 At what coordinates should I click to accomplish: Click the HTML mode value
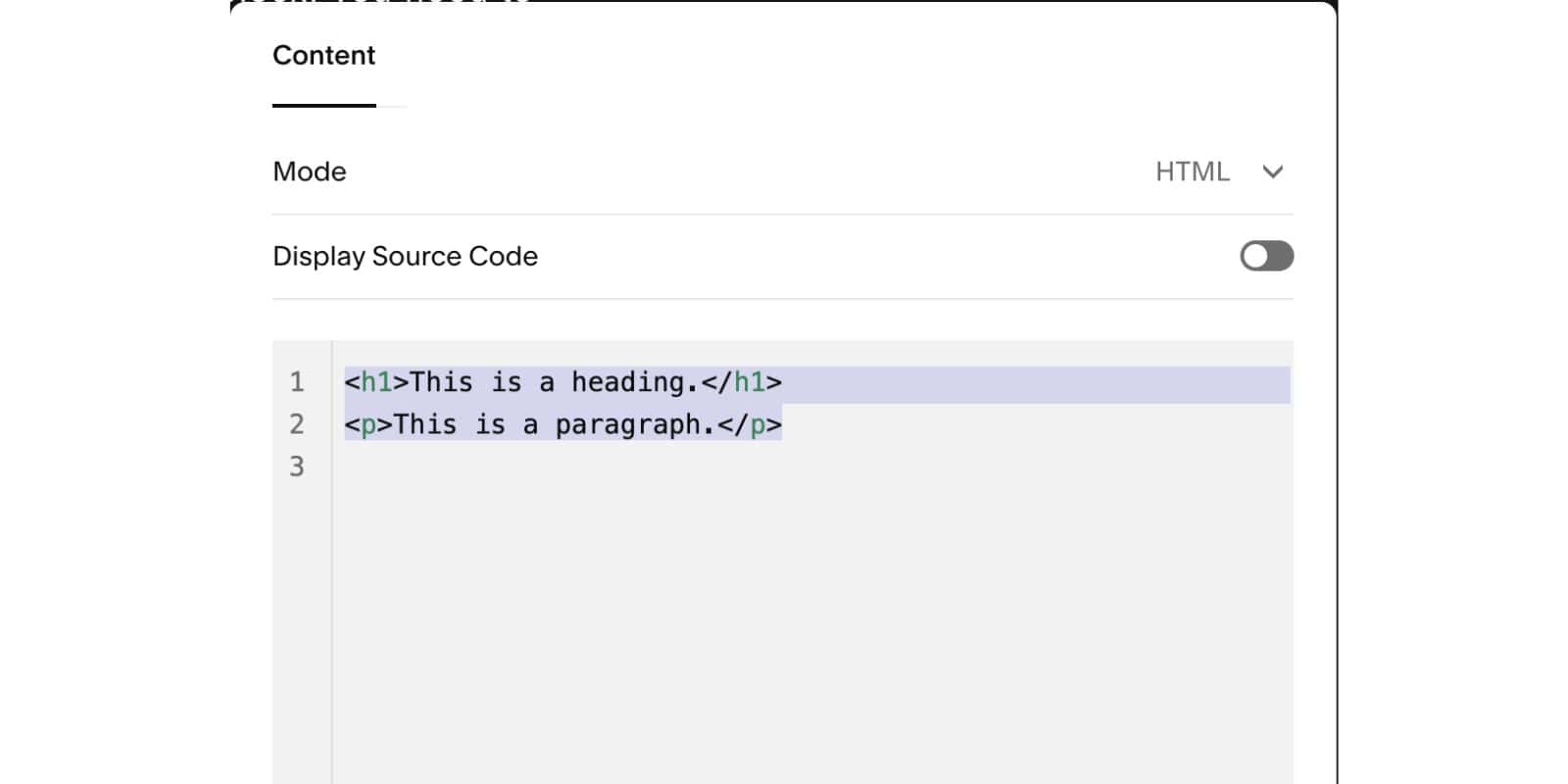click(x=1191, y=172)
